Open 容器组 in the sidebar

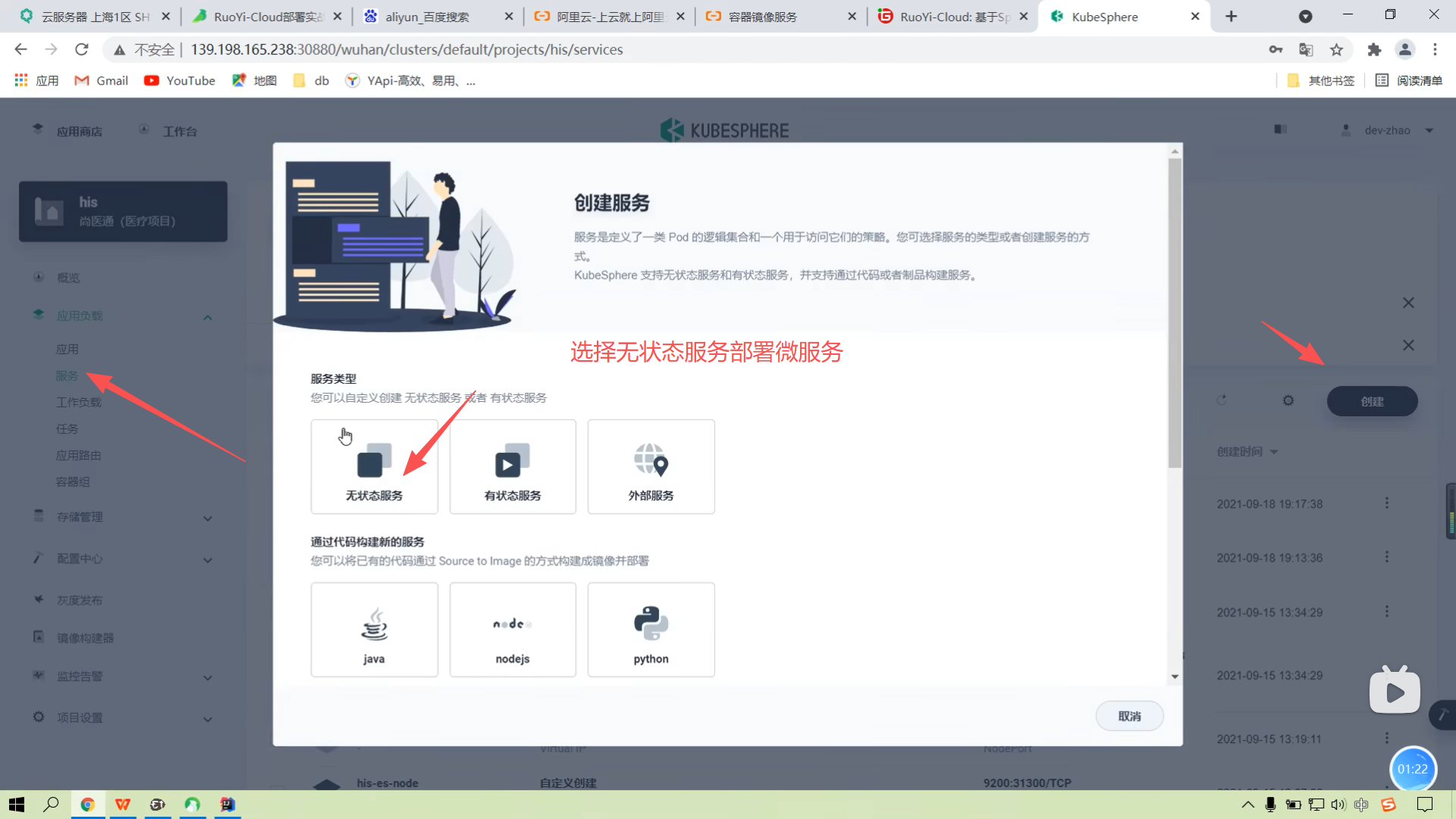pos(73,482)
